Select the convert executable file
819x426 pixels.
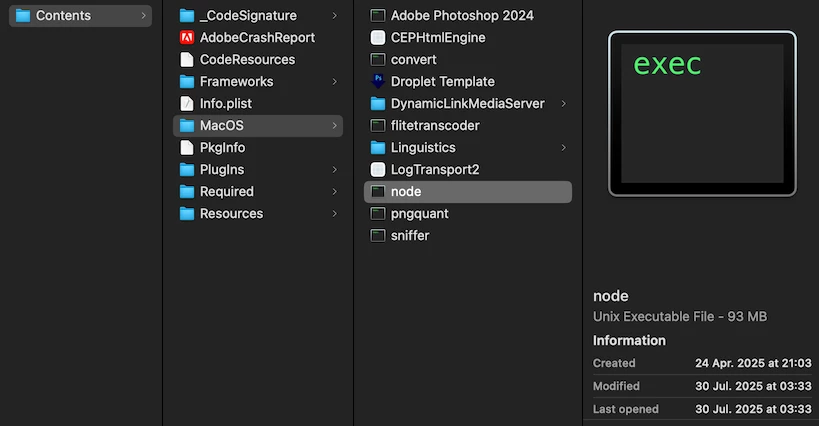click(x=413, y=60)
